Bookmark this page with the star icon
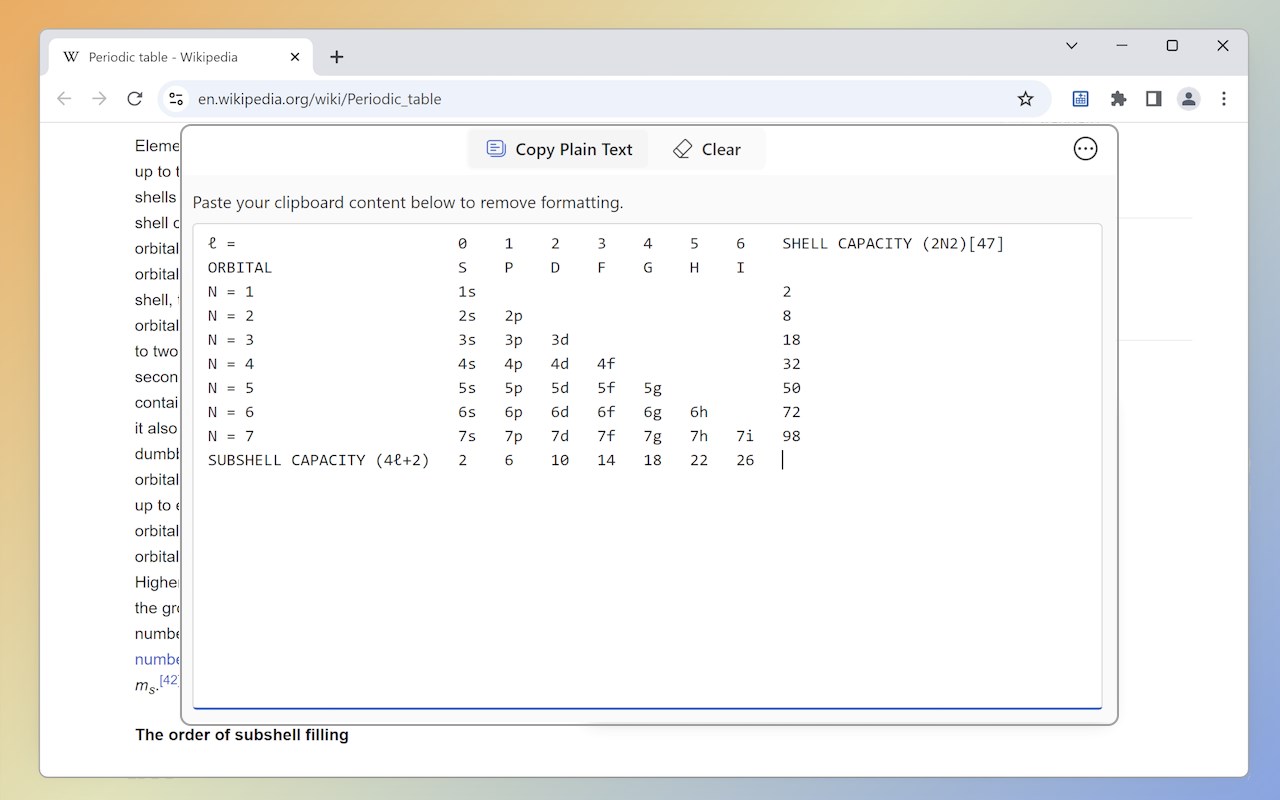1280x800 pixels. click(1025, 99)
